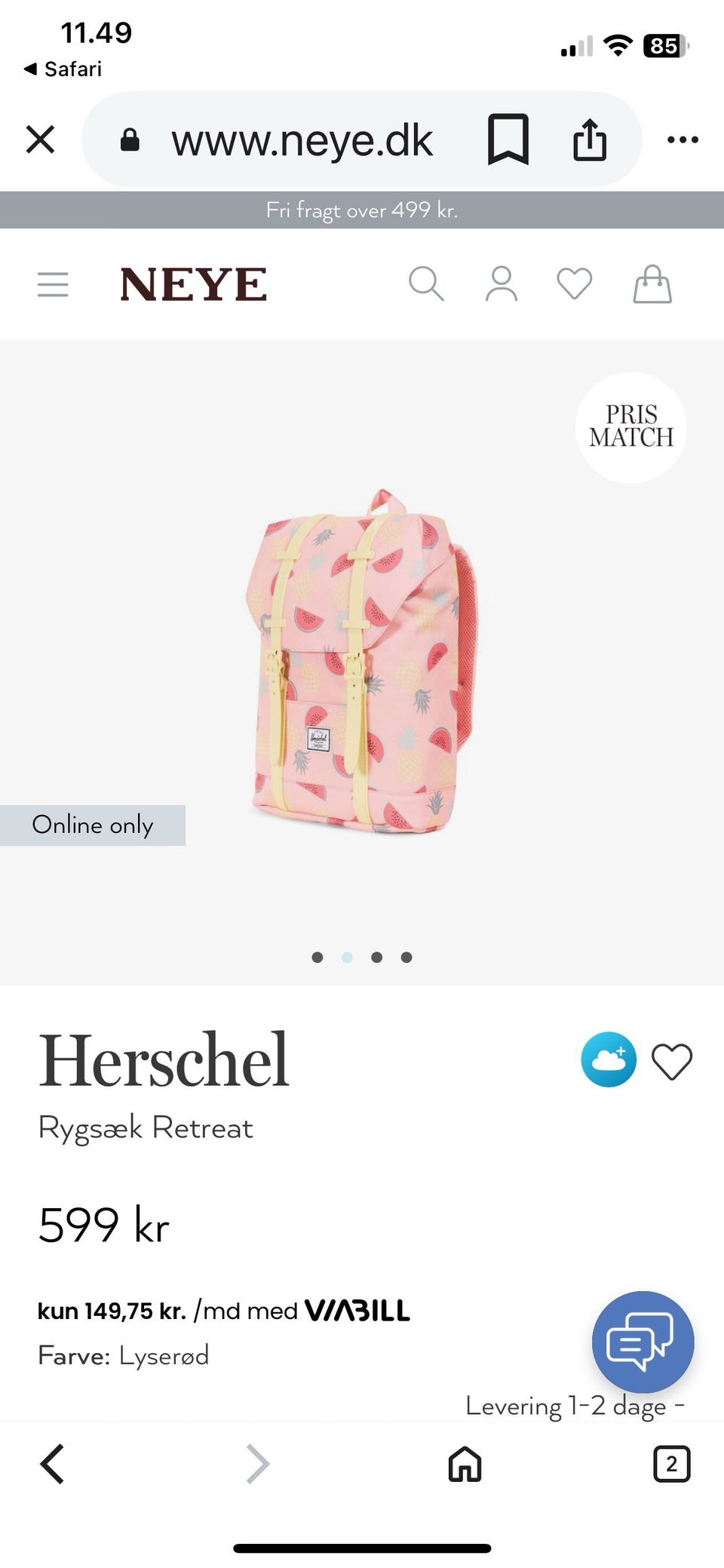Open the NEYE hamburger menu
Viewport: 724px width, 1568px height.
(53, 285)
